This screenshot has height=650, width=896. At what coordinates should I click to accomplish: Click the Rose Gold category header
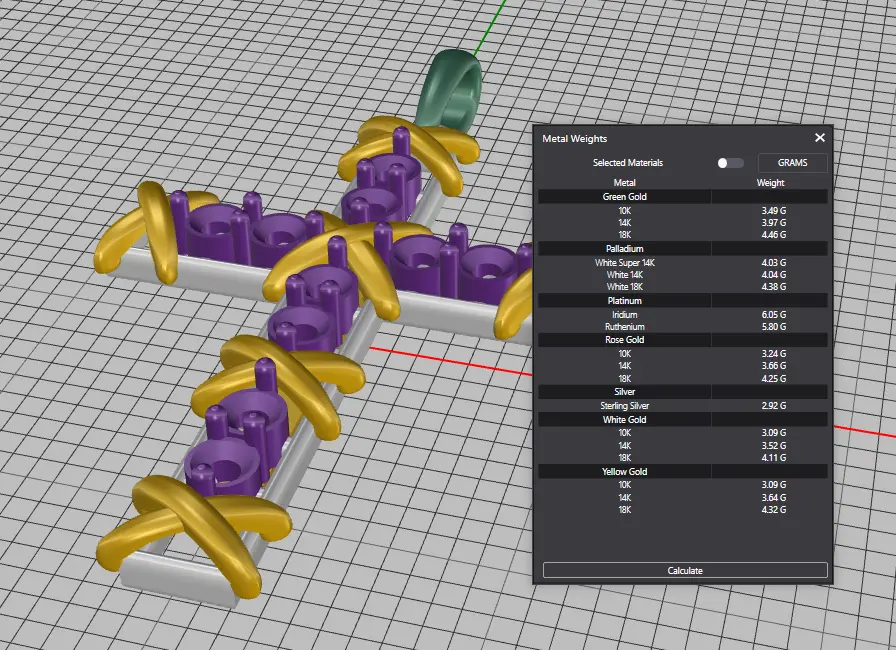click(x=624, y=340)
